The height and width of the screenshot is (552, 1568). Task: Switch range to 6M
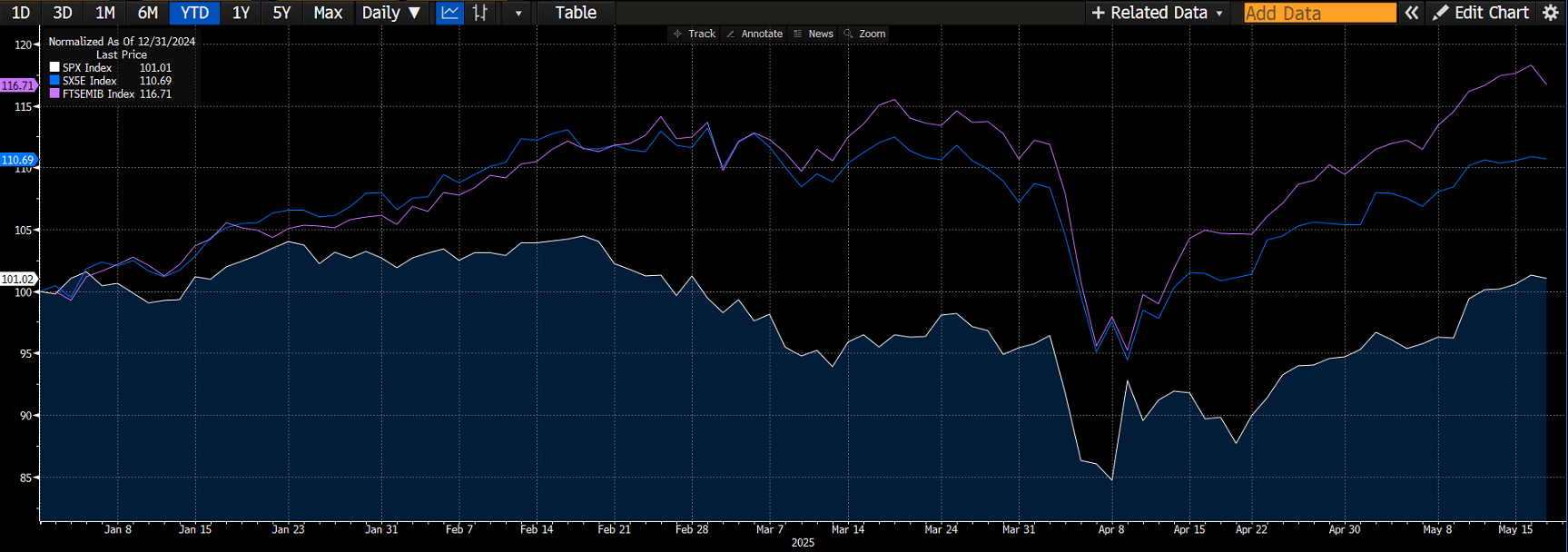pos(147,13)
